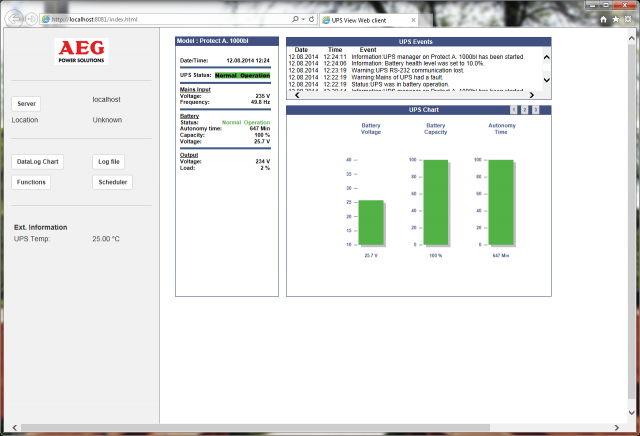Open the DataLog Chart button
This screenshot has height=436, width=640.
pos(38,162)
